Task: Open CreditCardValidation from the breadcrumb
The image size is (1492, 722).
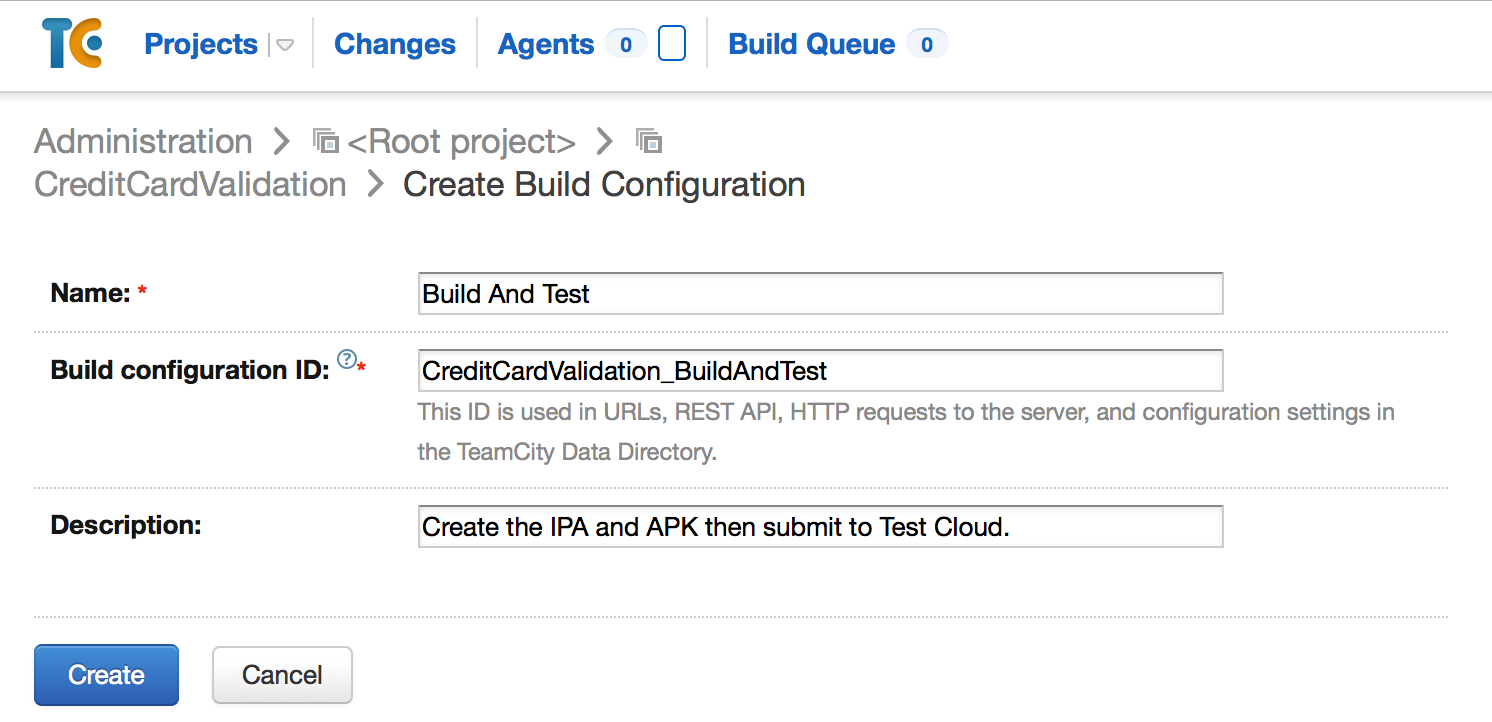Action: point(189,184)
